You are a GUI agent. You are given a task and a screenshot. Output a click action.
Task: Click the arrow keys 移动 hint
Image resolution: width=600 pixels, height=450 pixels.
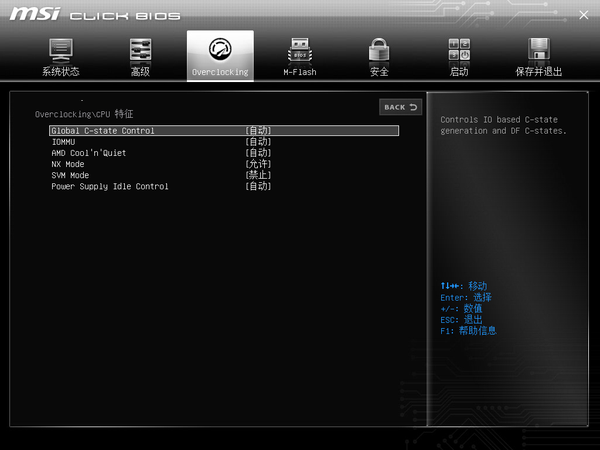[463, 286]
